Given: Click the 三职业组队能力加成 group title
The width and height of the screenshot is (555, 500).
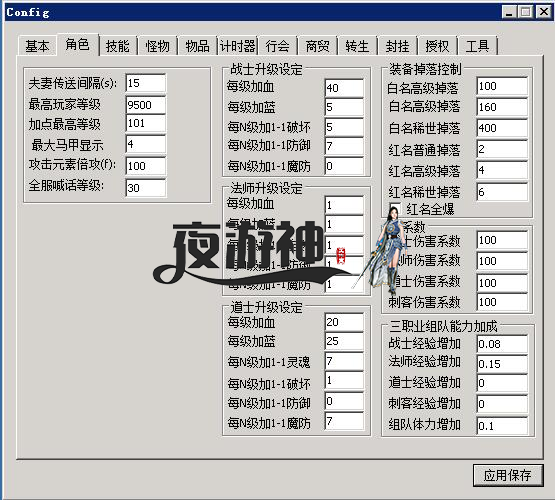Looking at the screenshot, I should (x=443, y=326).
